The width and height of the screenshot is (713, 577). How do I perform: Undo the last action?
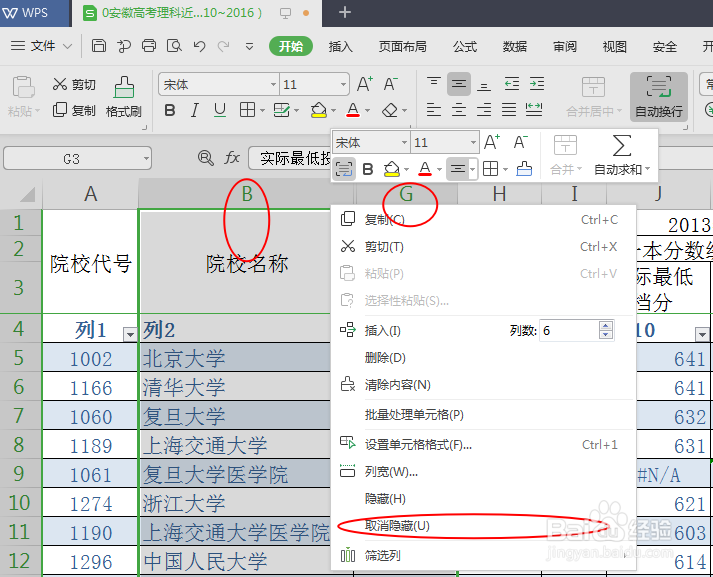[199, 46]
